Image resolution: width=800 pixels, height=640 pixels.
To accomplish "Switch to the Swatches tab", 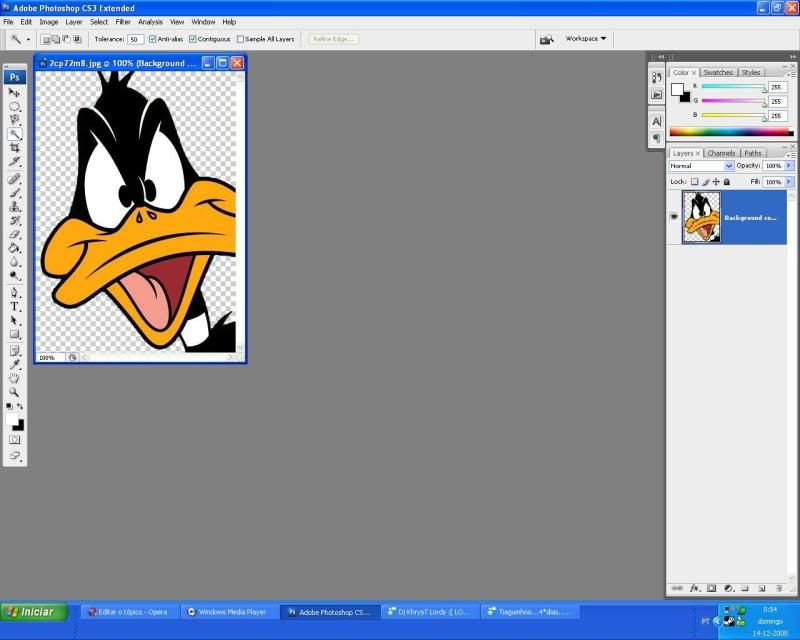I will click(718, 72).
